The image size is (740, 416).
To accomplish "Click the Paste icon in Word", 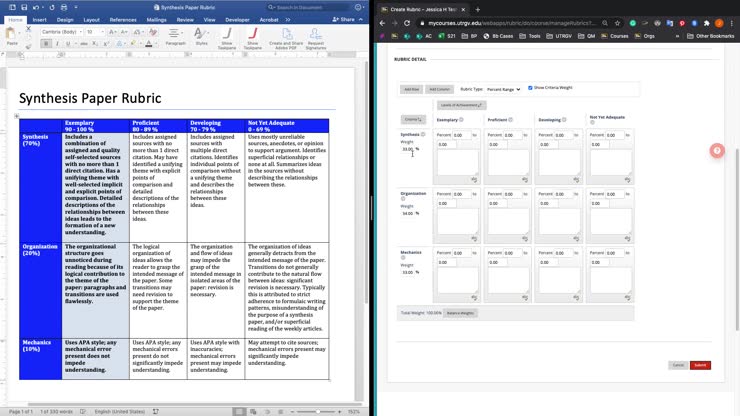I will (10, 34).
